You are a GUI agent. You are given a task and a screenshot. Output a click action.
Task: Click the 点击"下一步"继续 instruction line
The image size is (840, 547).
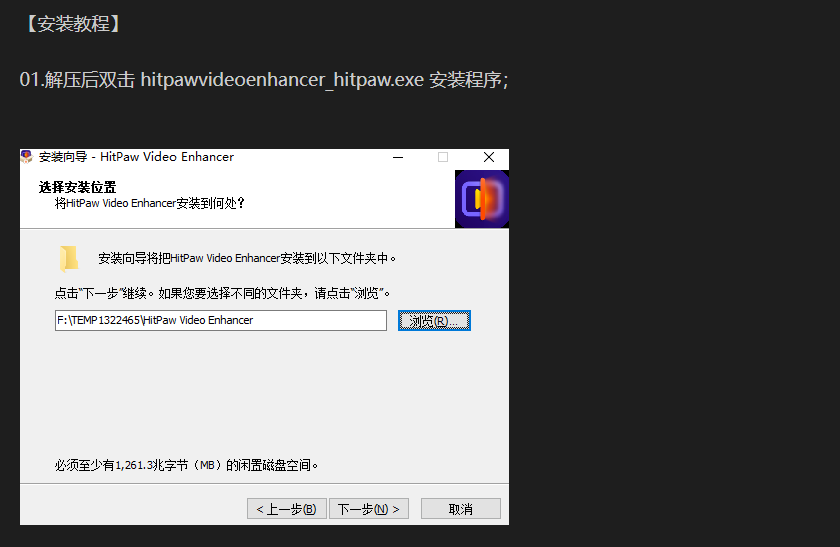223,293
